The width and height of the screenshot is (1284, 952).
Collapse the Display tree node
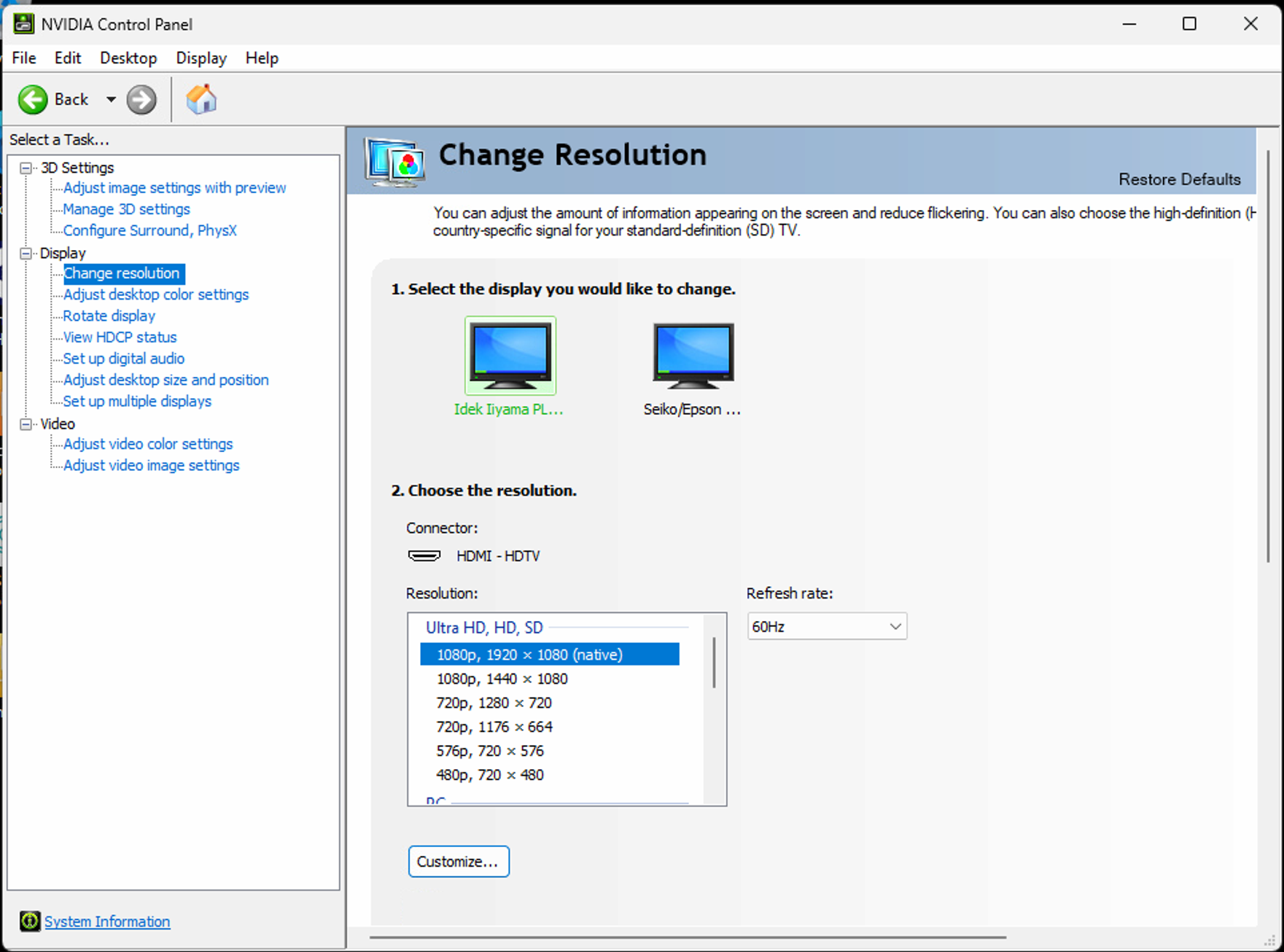pos(26,253)
